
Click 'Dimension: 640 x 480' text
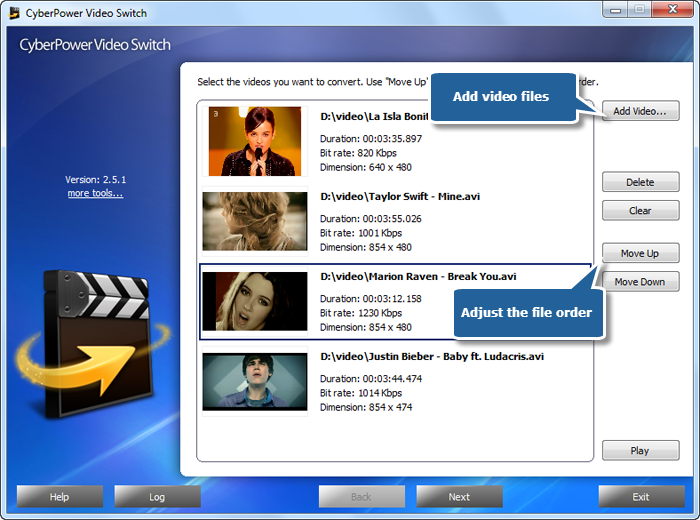tap(366, 167)
